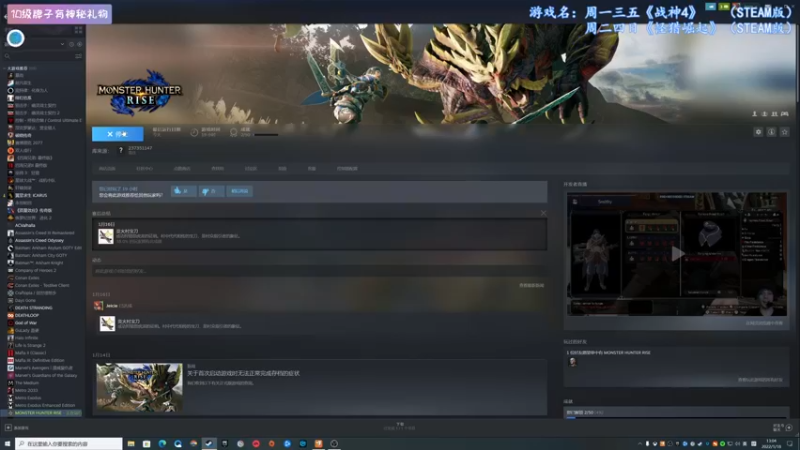
Task: Click the taskbar clock and date
Action: coord(771,444)
